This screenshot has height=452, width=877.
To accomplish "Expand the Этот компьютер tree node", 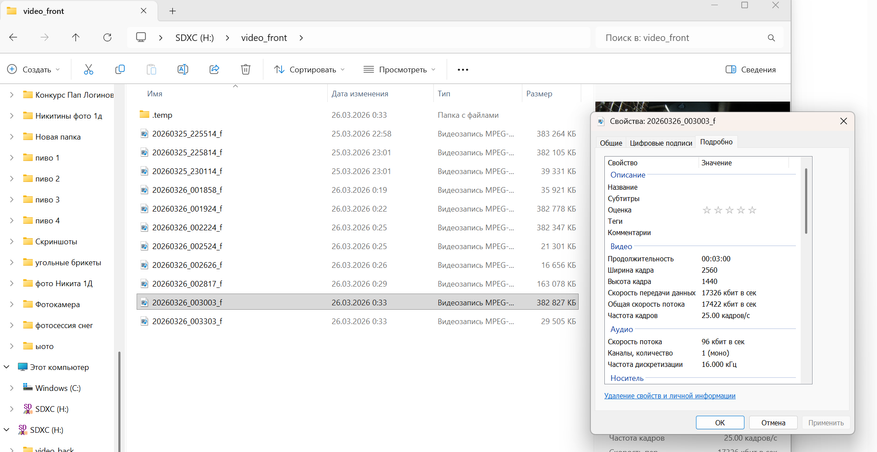I will click(x=7, y=367).
